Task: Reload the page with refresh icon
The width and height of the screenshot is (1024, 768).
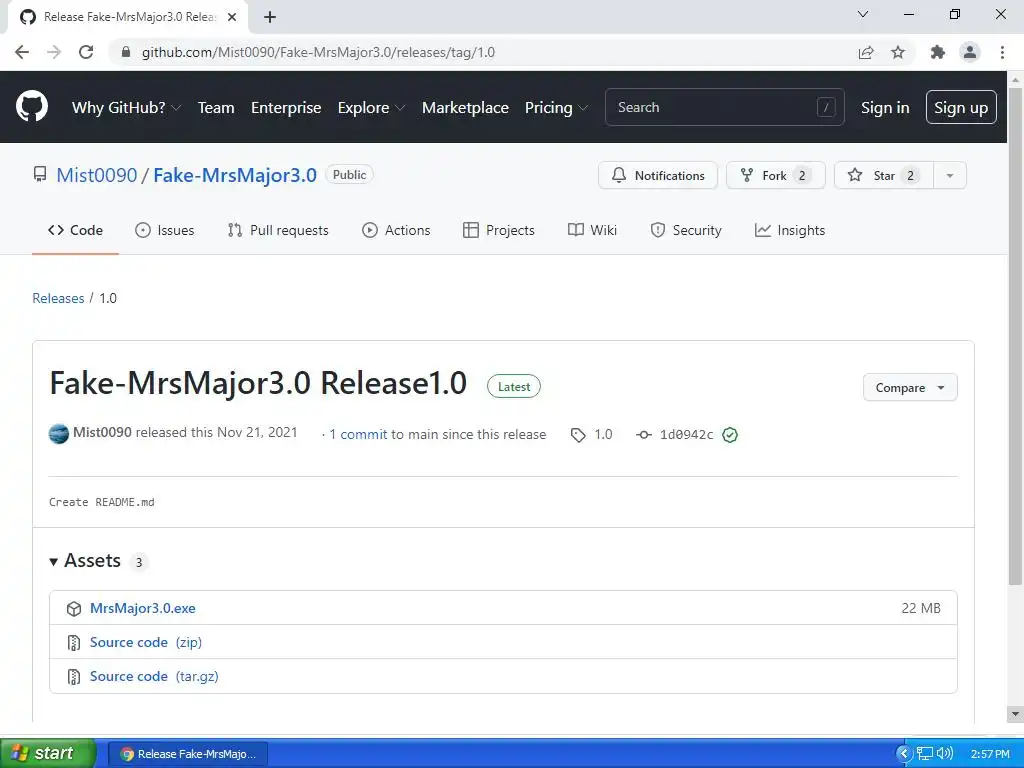Action: click(86, 52)
